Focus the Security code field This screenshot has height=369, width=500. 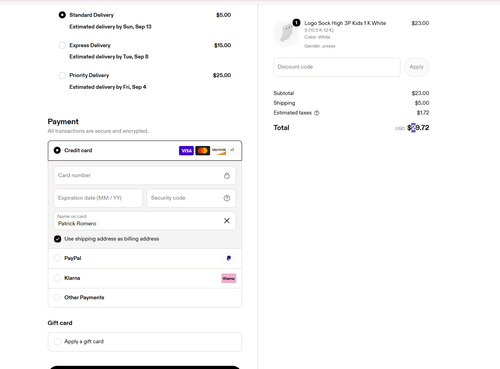(191, 198)
